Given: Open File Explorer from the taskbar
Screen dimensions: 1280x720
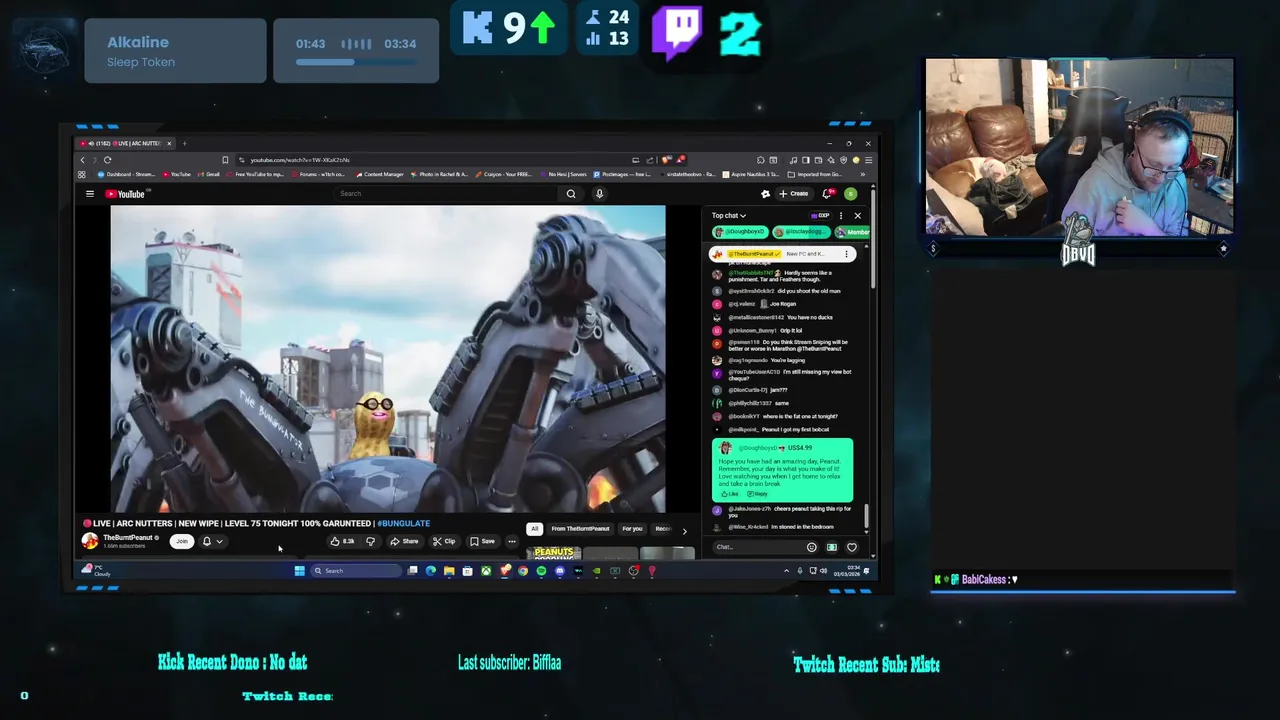Looking at the screenshot, I should click(x=449, y=571).
